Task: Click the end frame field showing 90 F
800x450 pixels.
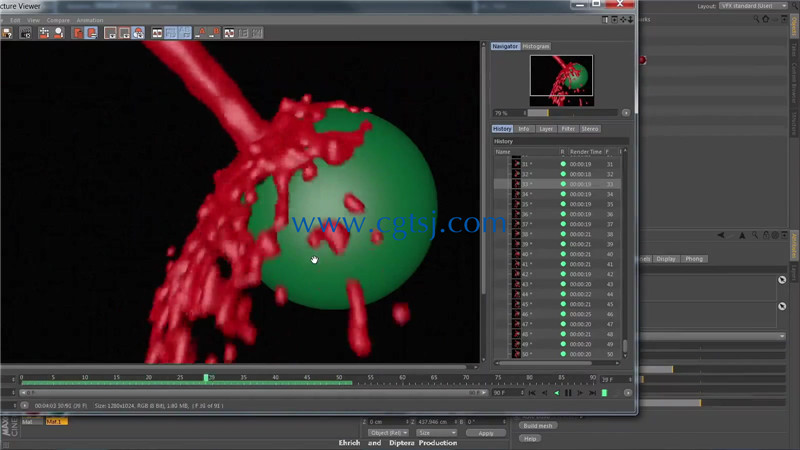Action: coord(508,393)
